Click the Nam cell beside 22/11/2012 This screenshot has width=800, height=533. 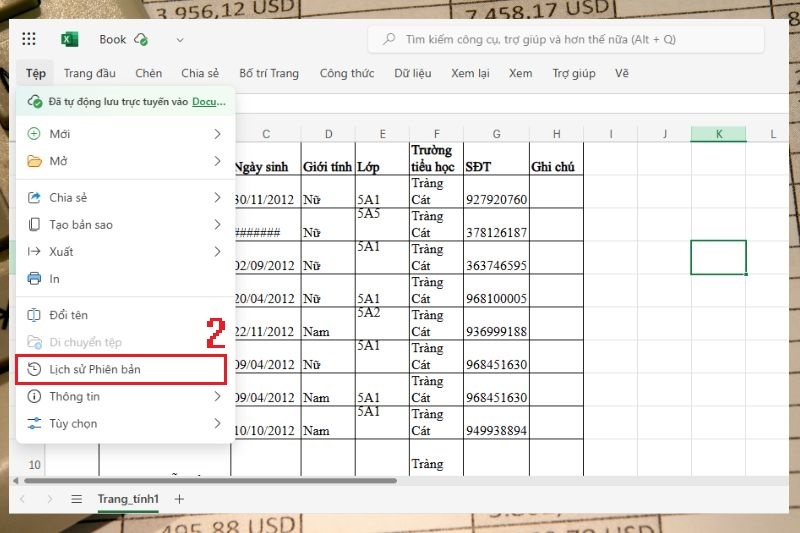tap(328, 324)
